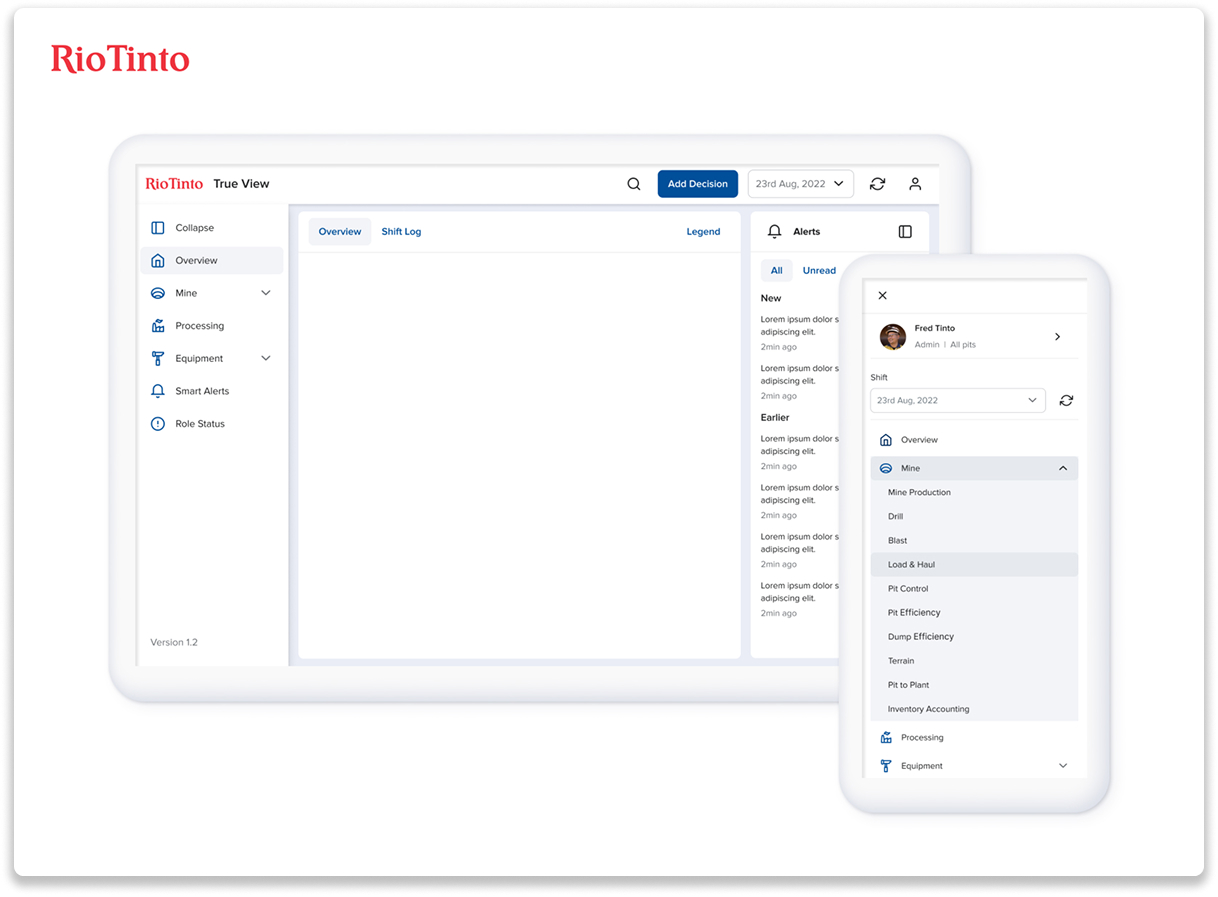Click the Collapse sidebar icon
Screen dimensions: 1218x897
point(158,228)
